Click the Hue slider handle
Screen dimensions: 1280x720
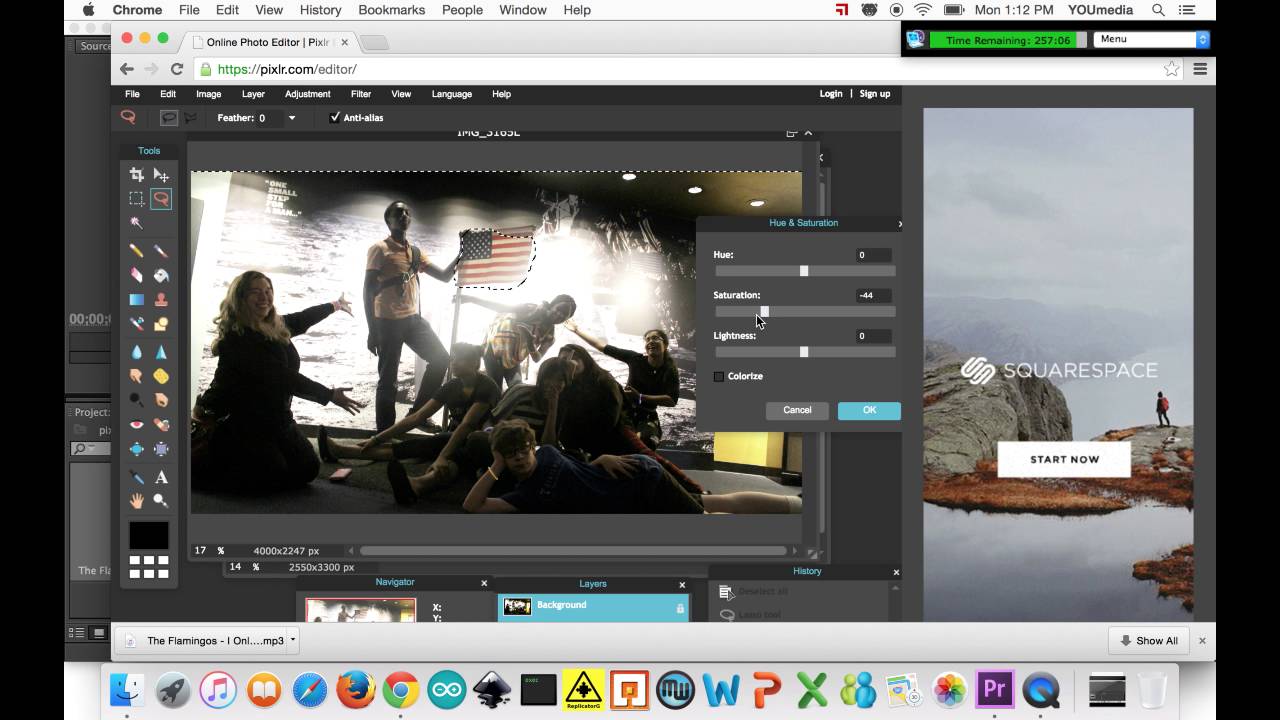[804, 271]
